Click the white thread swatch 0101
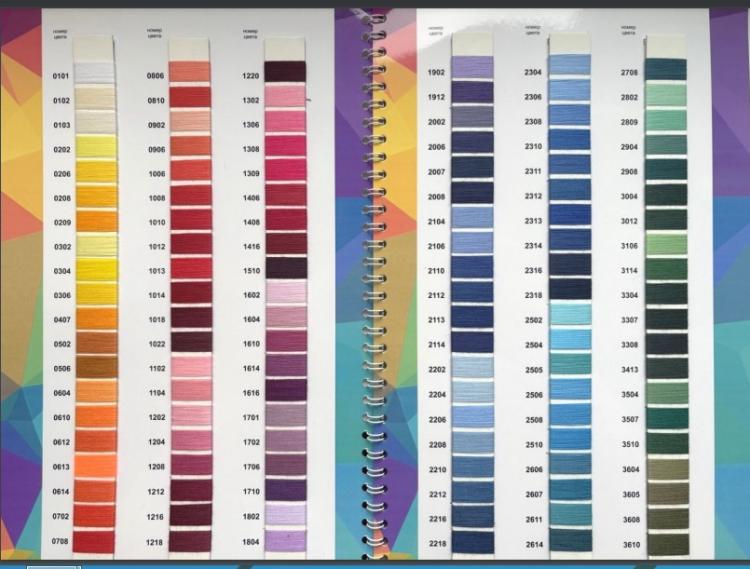Screen dimensions: 750x569 click(95, 74)
